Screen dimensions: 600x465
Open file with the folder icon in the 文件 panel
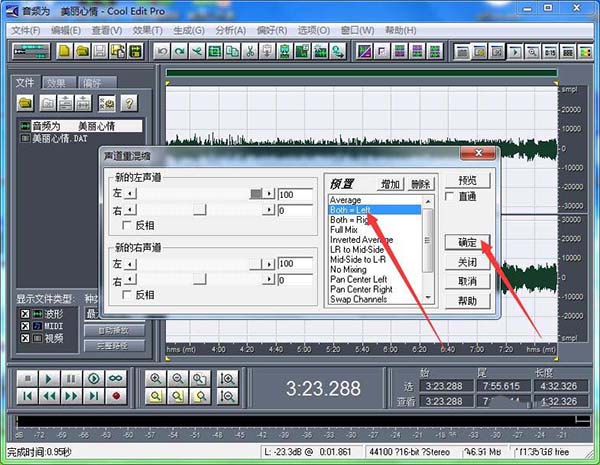pyautogui.click(x=26, y=103)
